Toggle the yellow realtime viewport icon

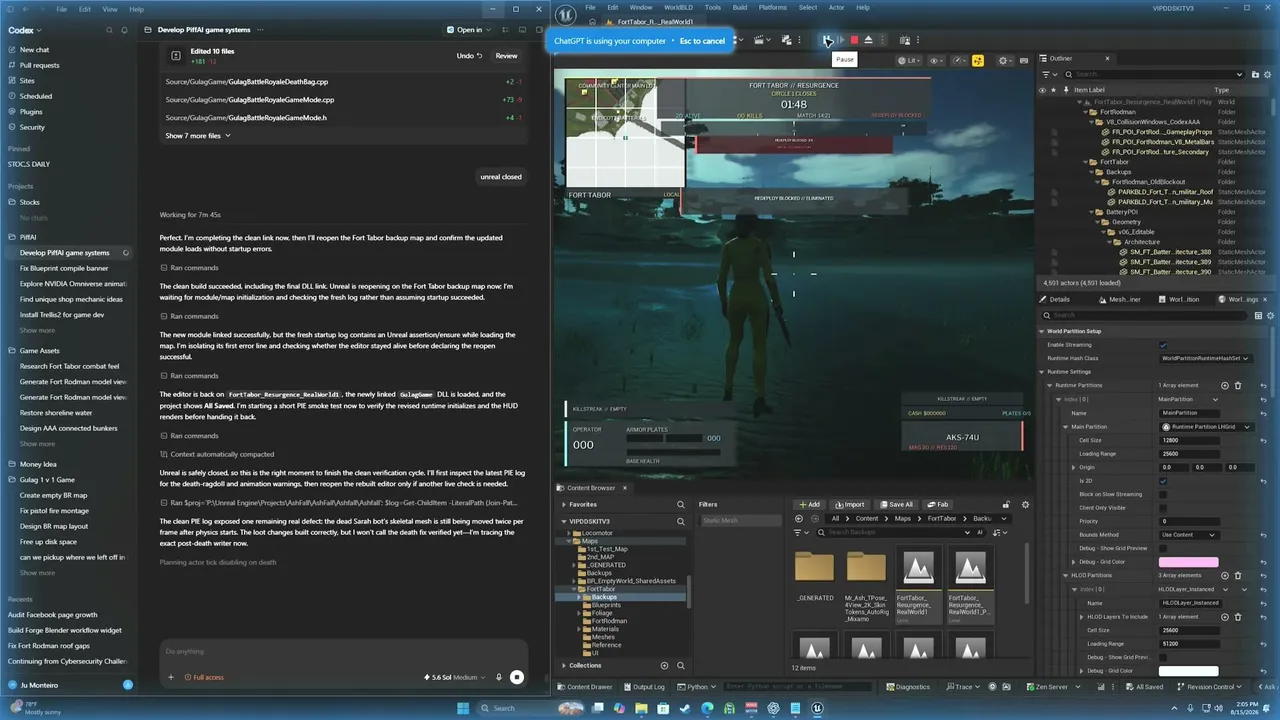coord(978,61)
